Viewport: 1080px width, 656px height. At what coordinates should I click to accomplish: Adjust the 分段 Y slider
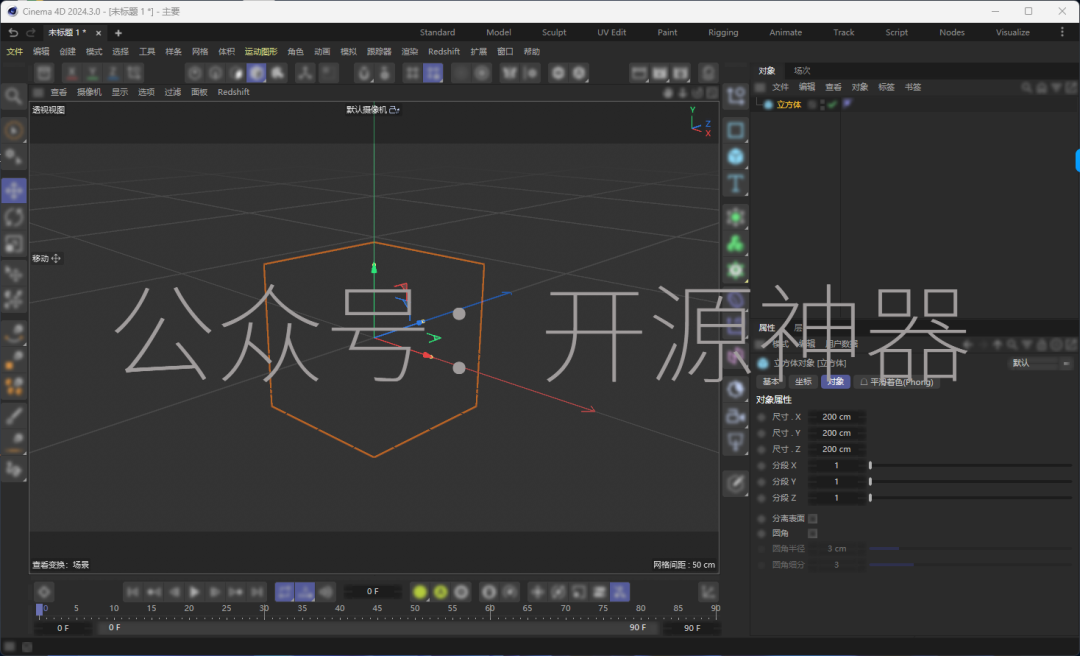[970, 482]
